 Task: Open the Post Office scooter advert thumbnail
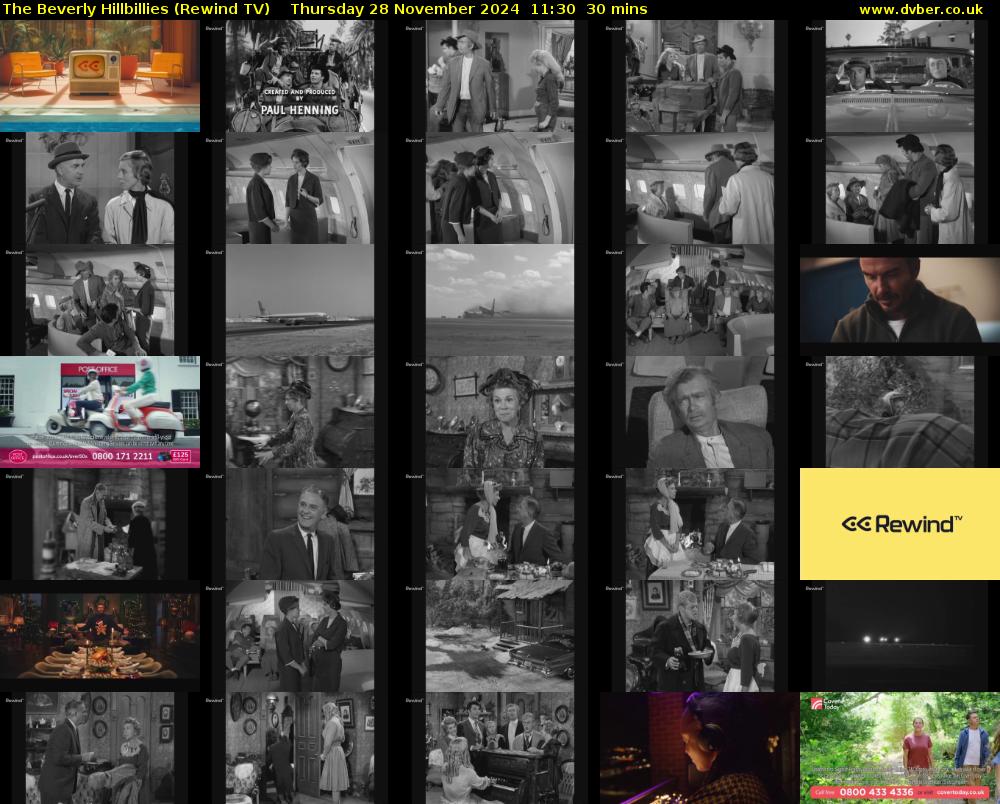coord(99,412)
